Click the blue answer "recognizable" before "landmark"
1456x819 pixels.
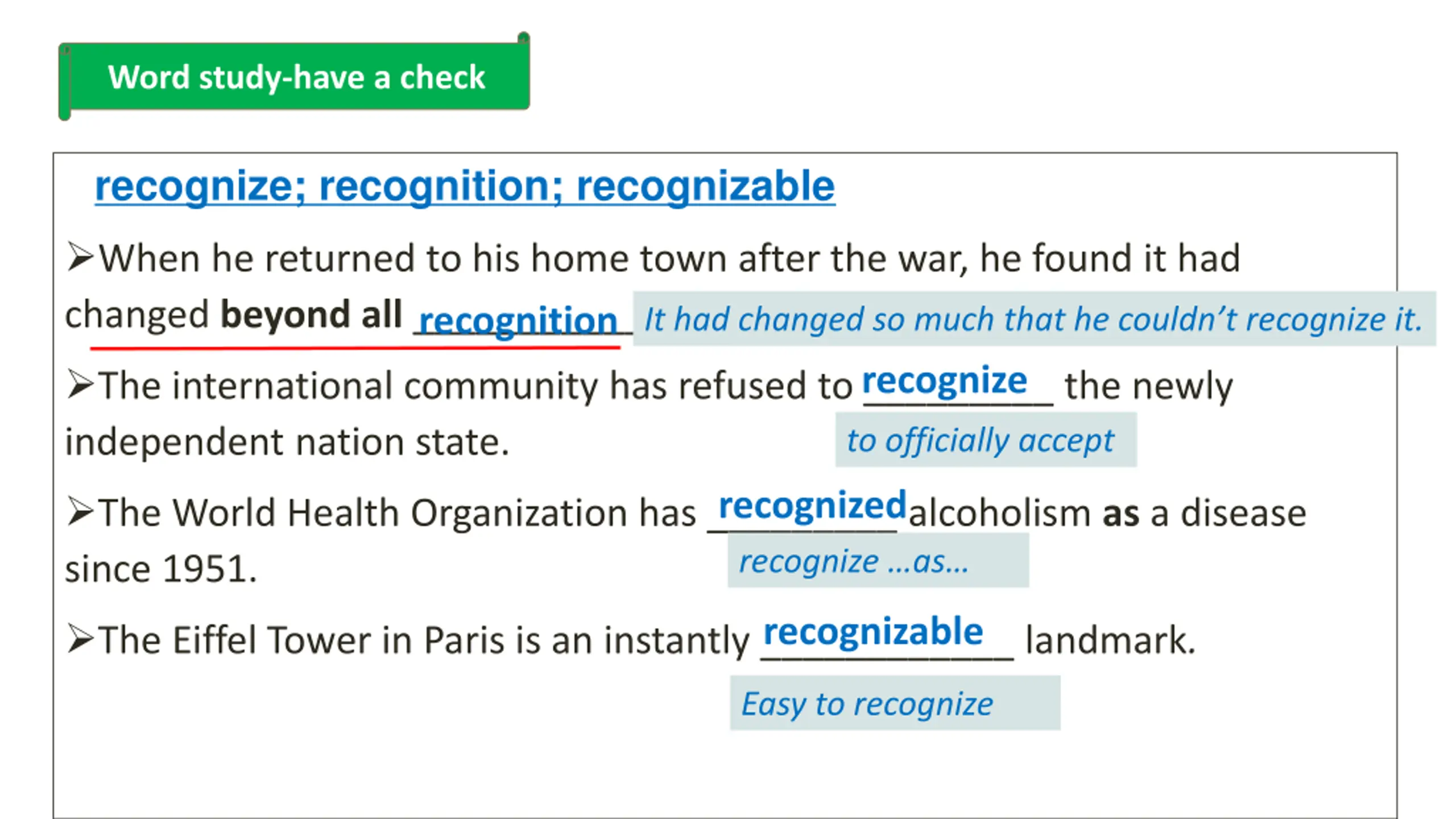873,632
